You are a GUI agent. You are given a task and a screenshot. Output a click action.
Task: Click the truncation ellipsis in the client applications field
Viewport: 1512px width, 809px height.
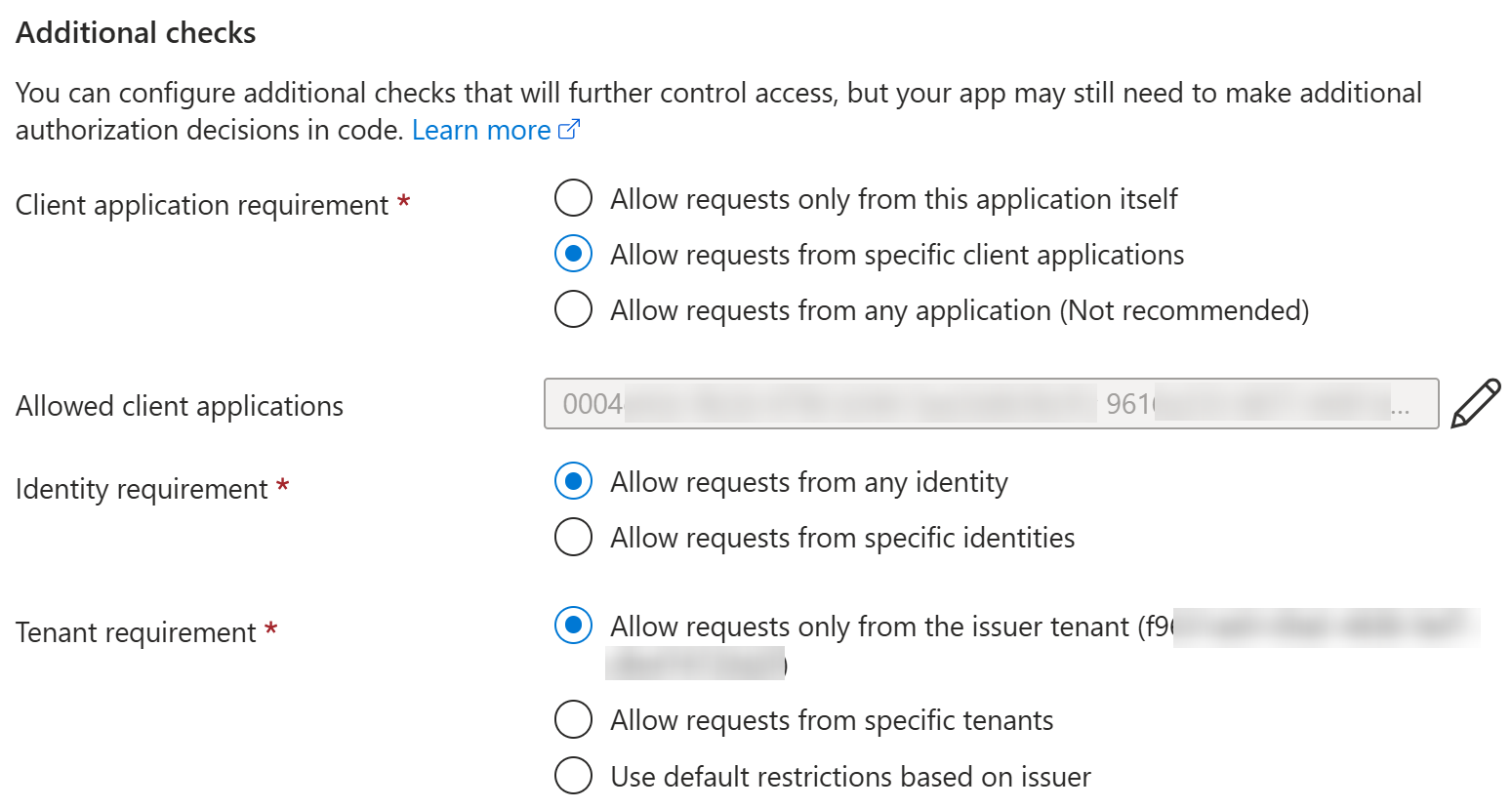[1401, 412]
